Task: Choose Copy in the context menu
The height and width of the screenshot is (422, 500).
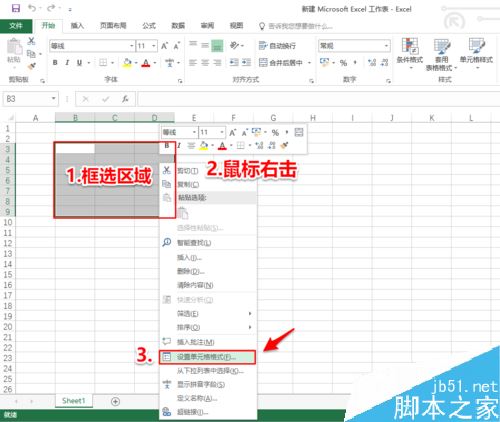Action: click(x=208, y=184)
